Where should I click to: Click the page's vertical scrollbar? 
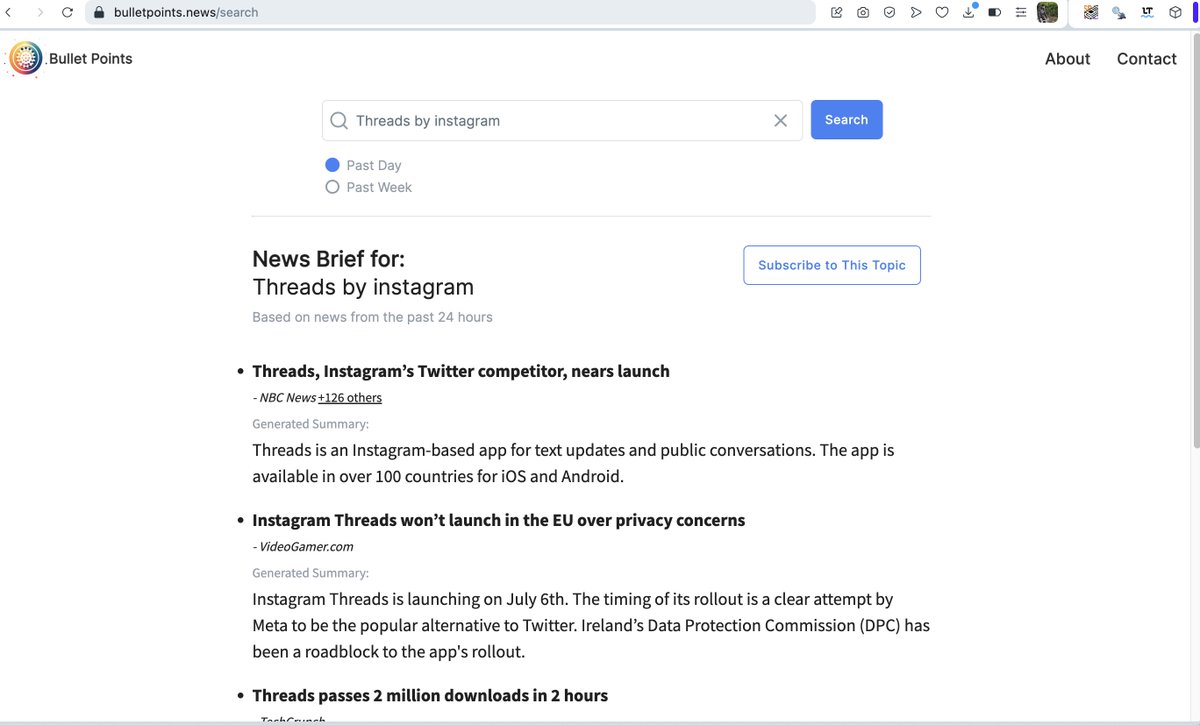1196,240
